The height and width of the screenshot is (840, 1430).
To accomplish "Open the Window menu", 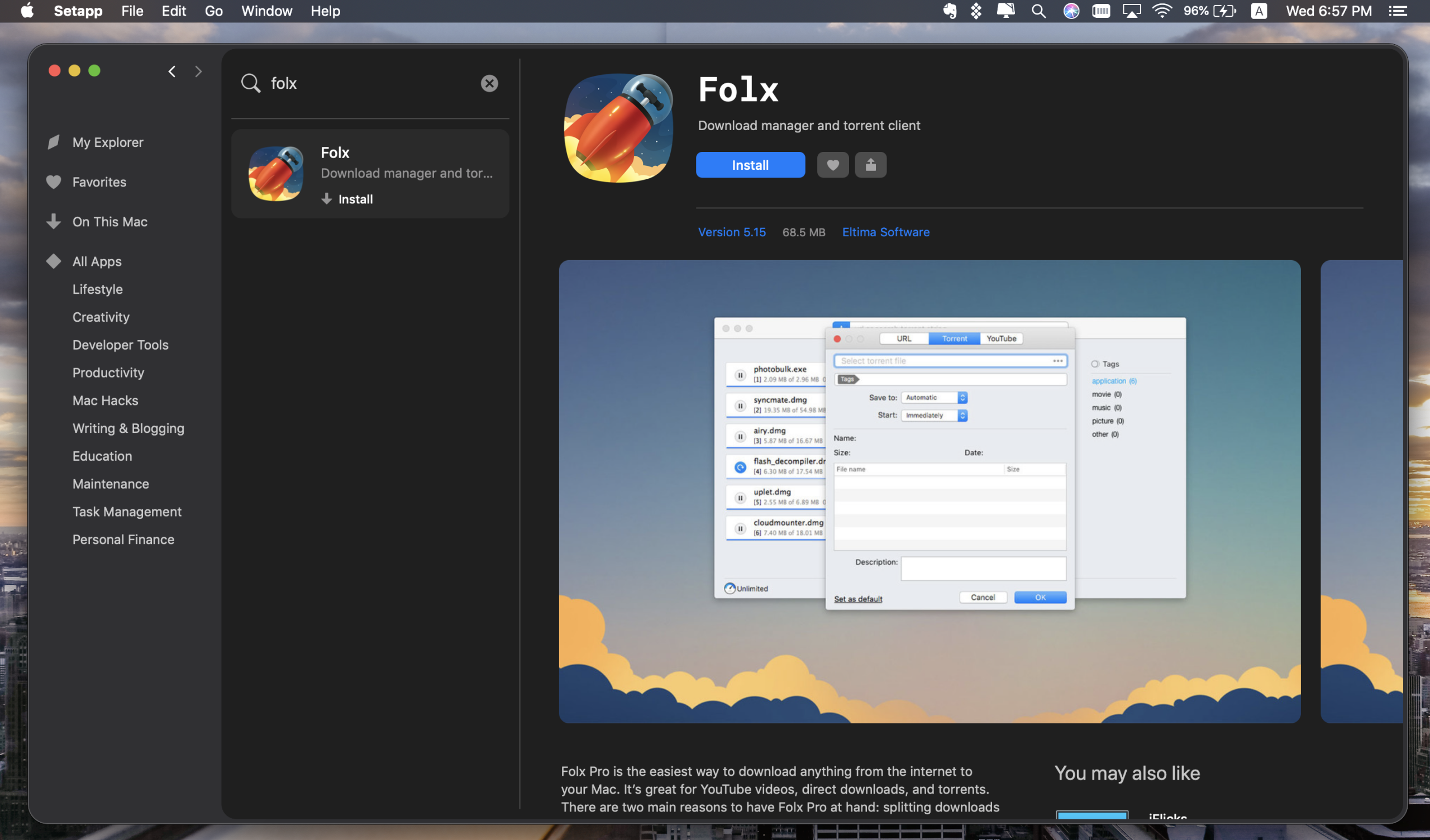I will click(266, 11).
